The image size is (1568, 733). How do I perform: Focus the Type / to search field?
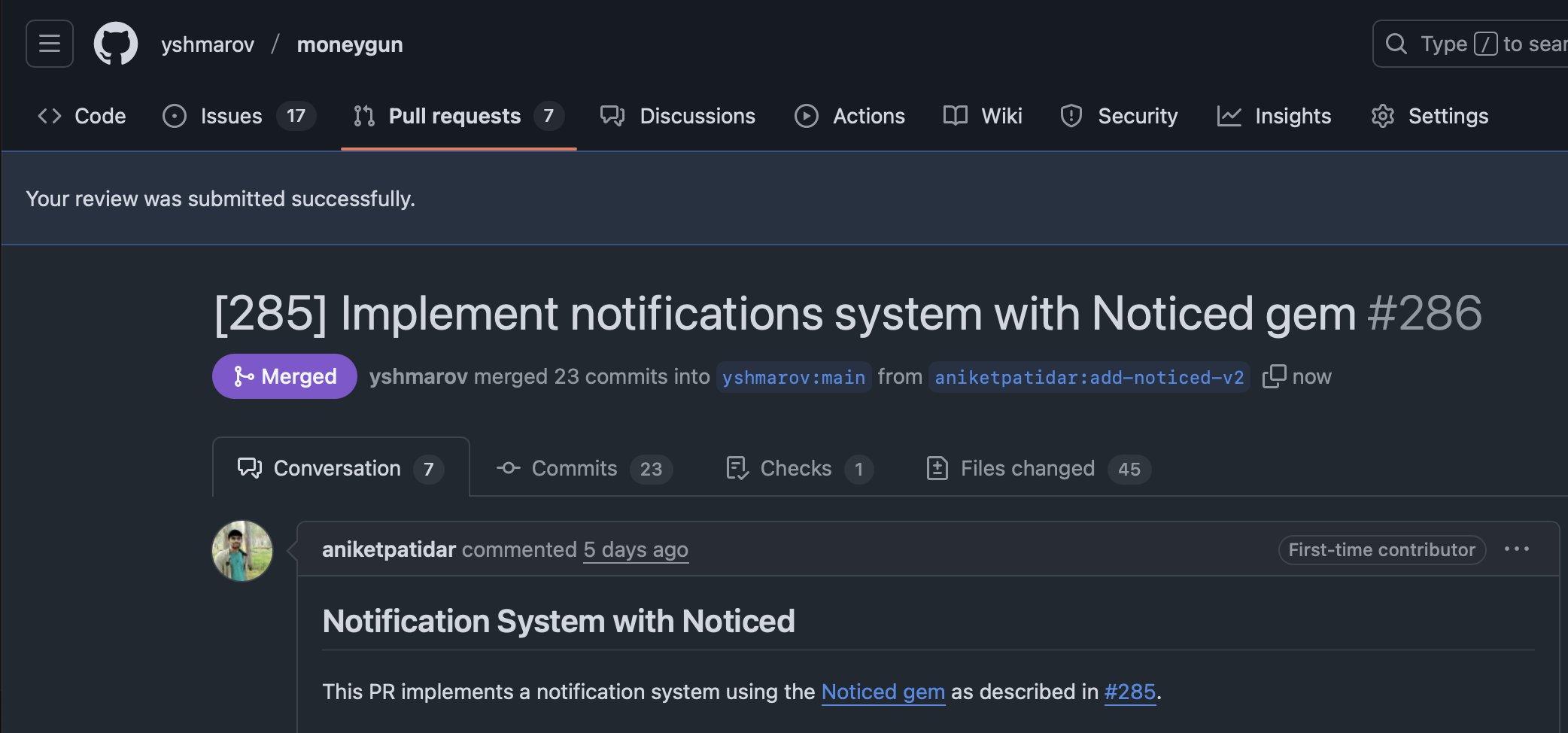click(1471, 44)
